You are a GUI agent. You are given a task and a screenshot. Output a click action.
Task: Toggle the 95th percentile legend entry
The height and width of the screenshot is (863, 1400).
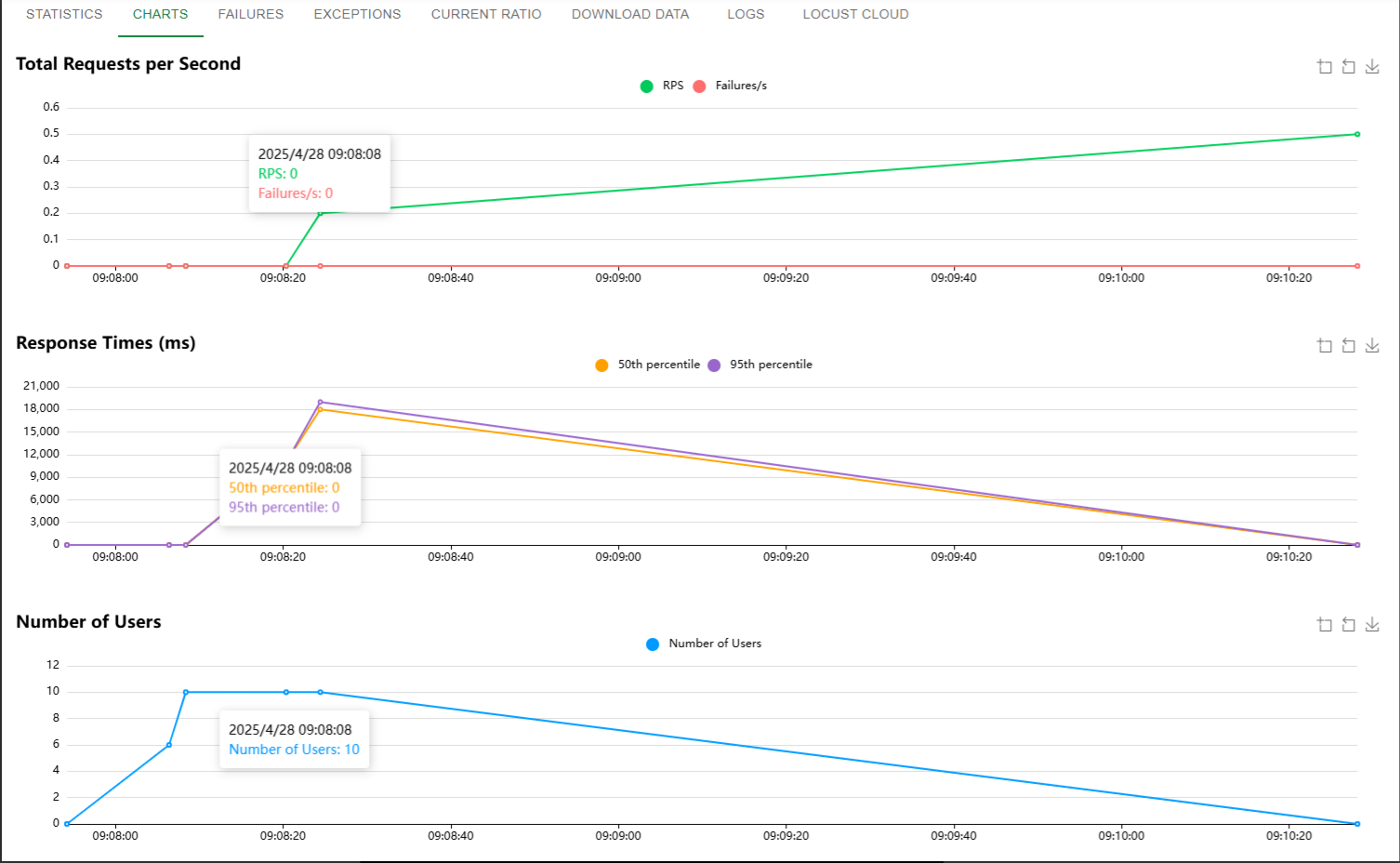[760, 365]
